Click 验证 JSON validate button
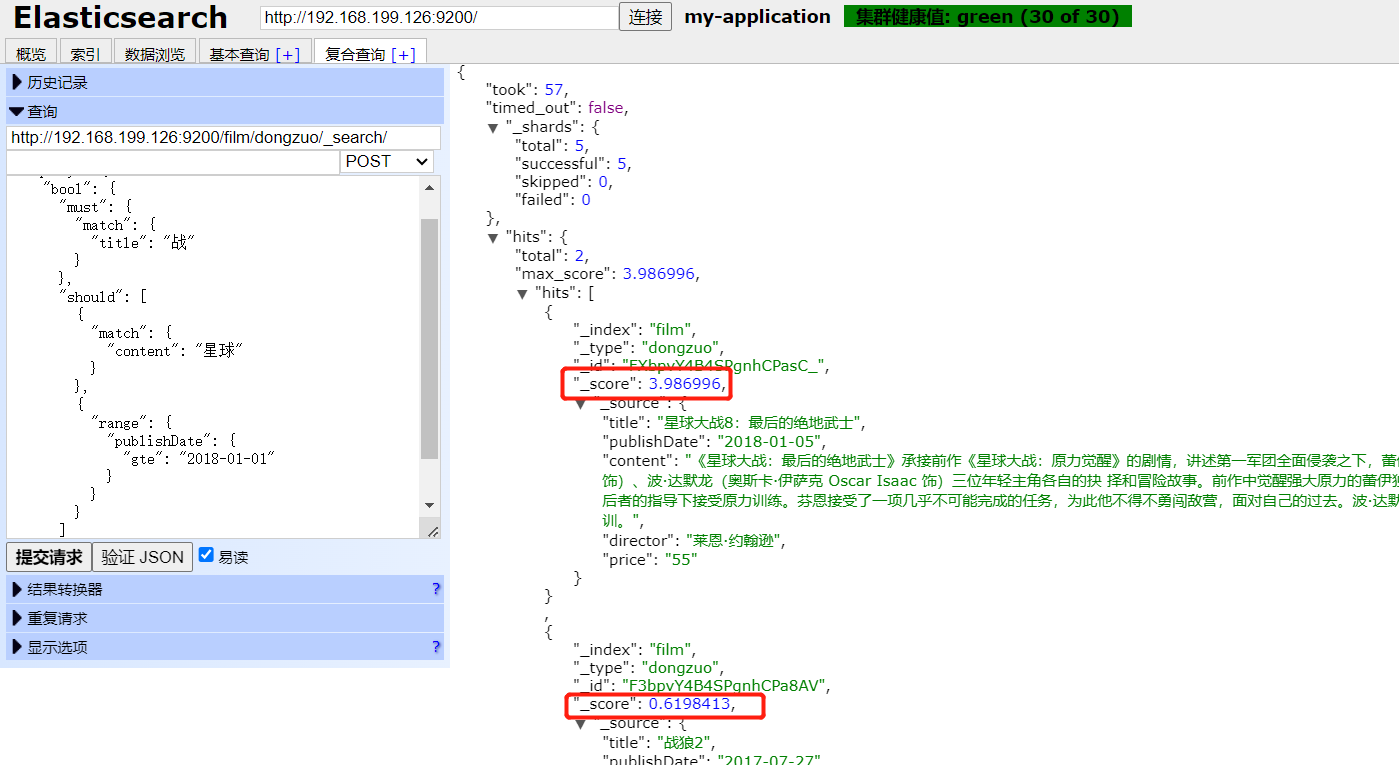This screenshot has width=1399, height=765. point(143,557)
